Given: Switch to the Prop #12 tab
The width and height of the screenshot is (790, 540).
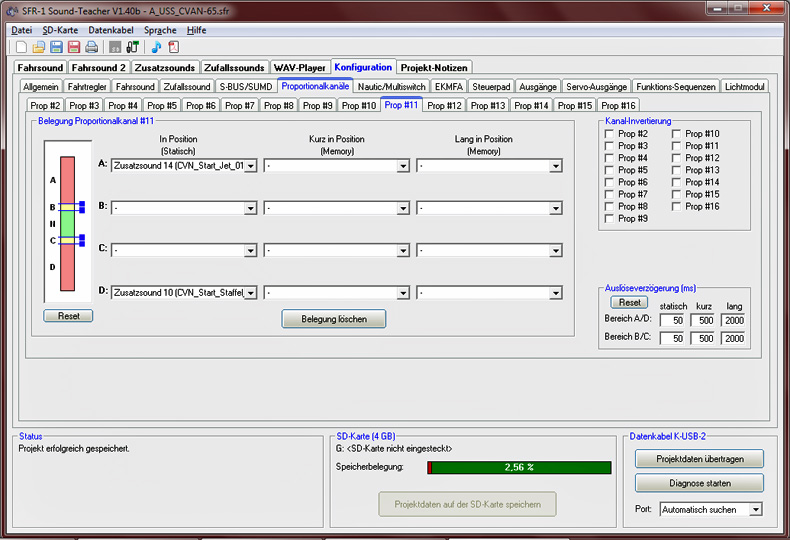Looking at the screenshot, I should coord(444,106).
